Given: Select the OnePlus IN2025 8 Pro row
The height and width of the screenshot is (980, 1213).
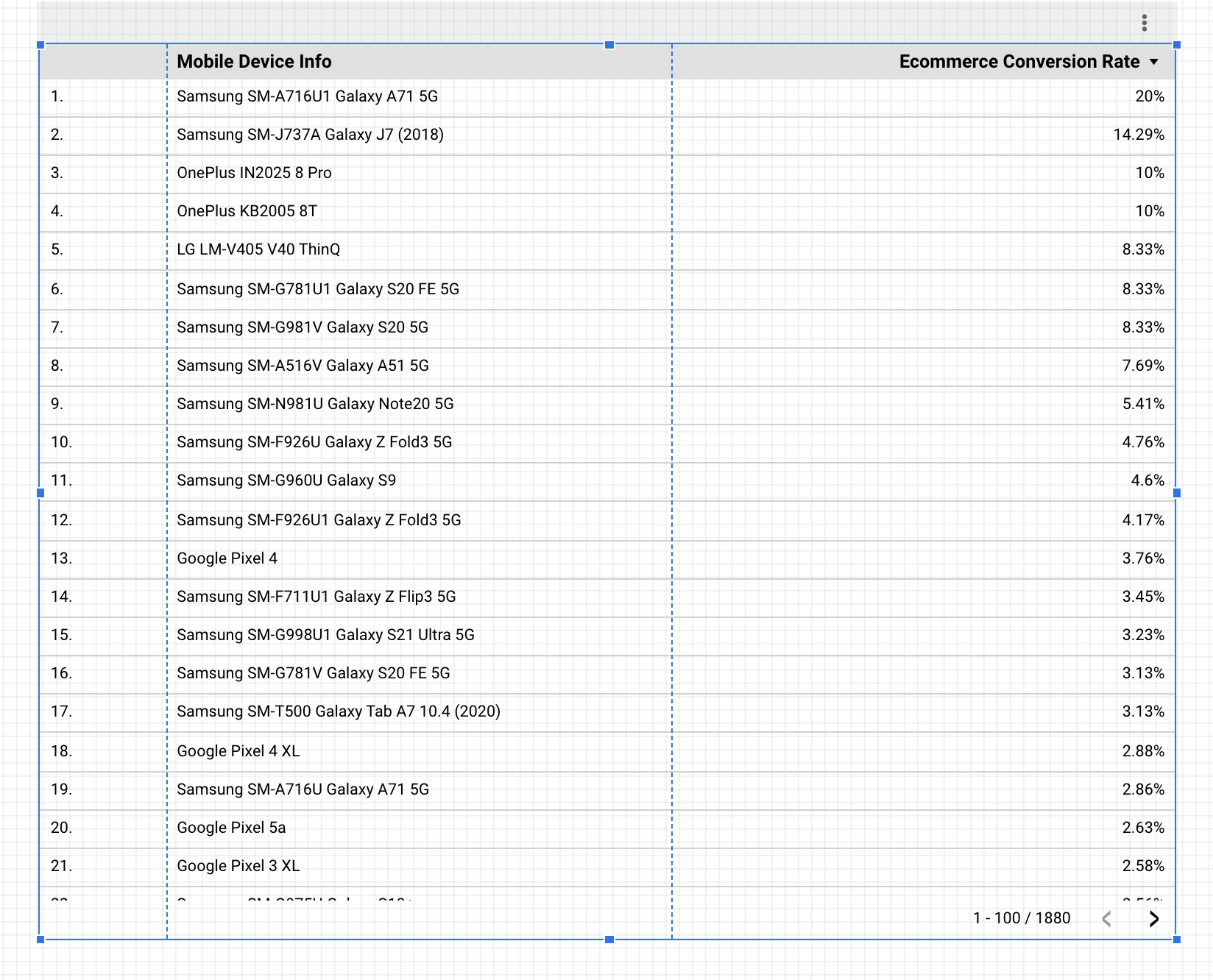Looking at the screenshot, I should point(607,174).
